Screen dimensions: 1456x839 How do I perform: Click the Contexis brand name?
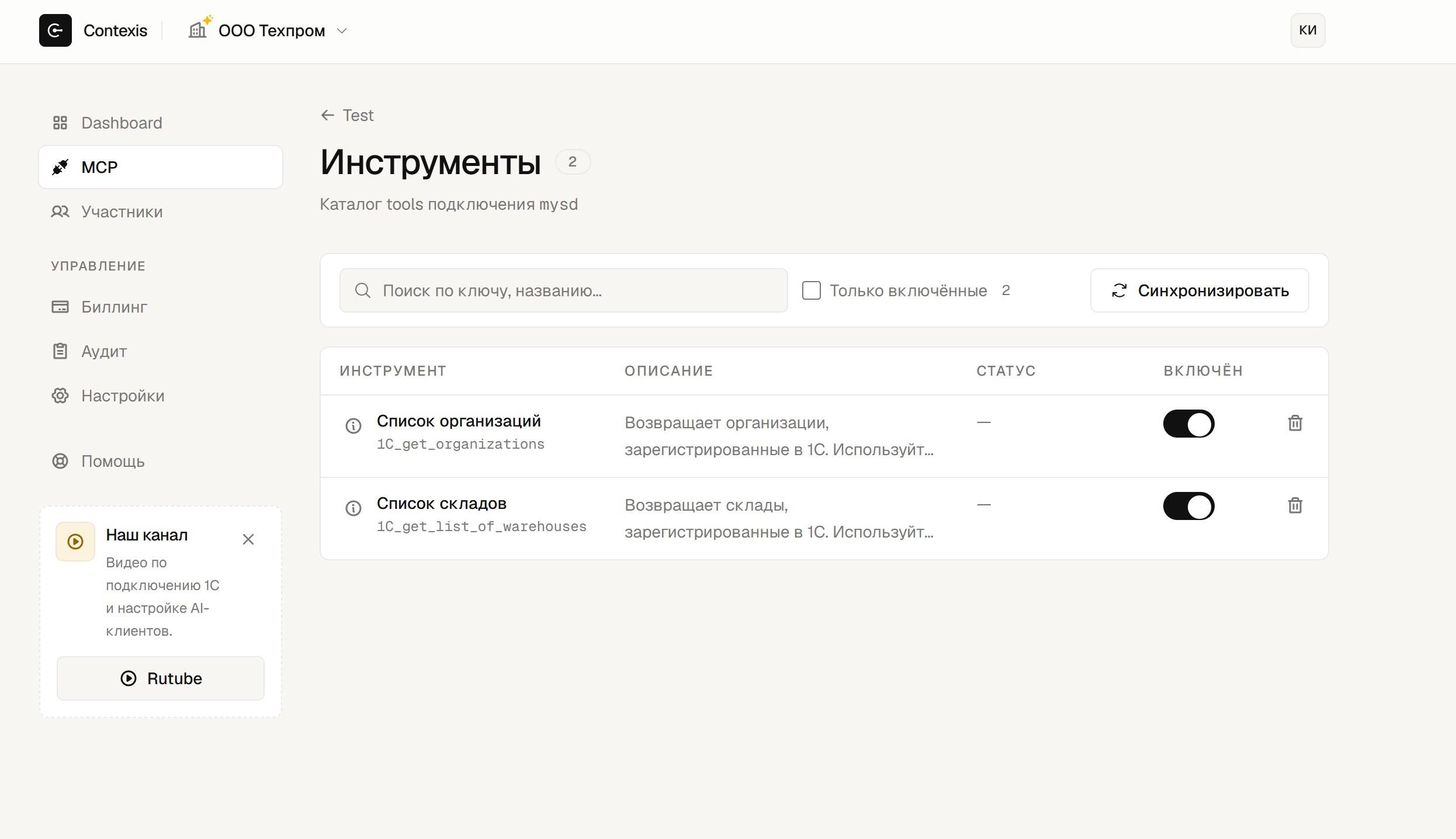pos(115,30)
